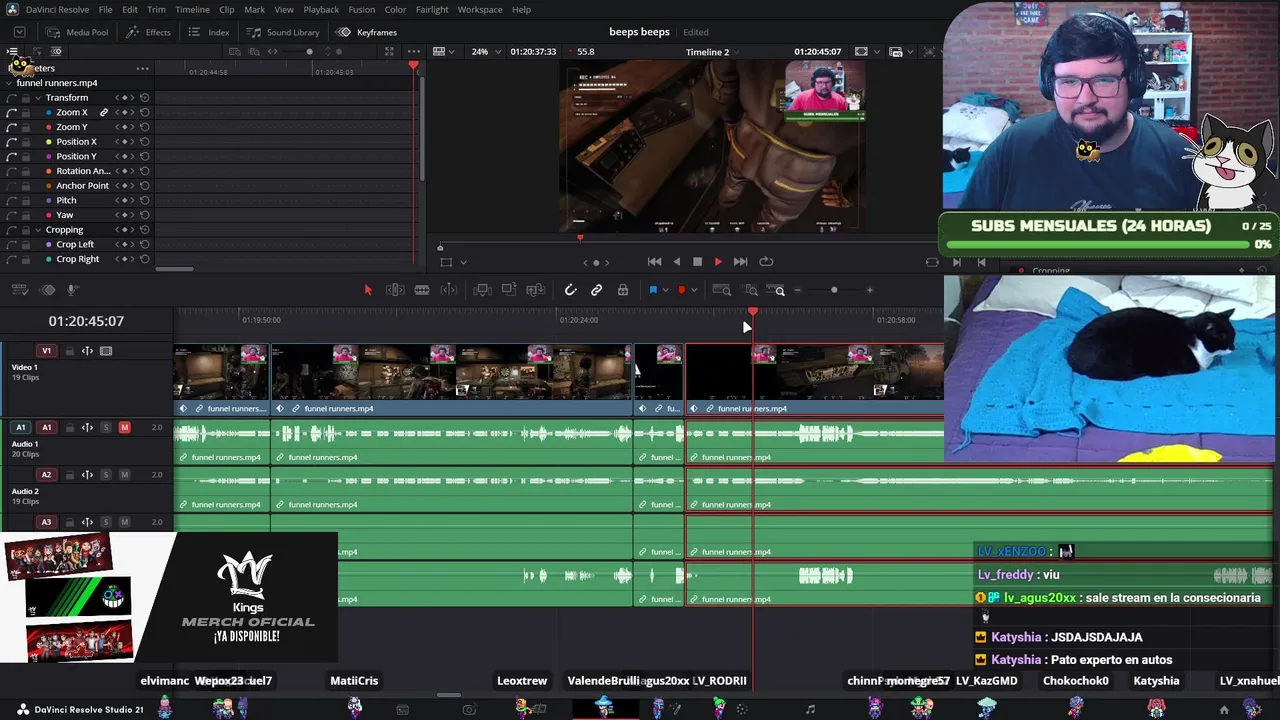Adjust the timeline zoom slider handle
This screenshot has width=1280, height=720.
pos(834,290)
